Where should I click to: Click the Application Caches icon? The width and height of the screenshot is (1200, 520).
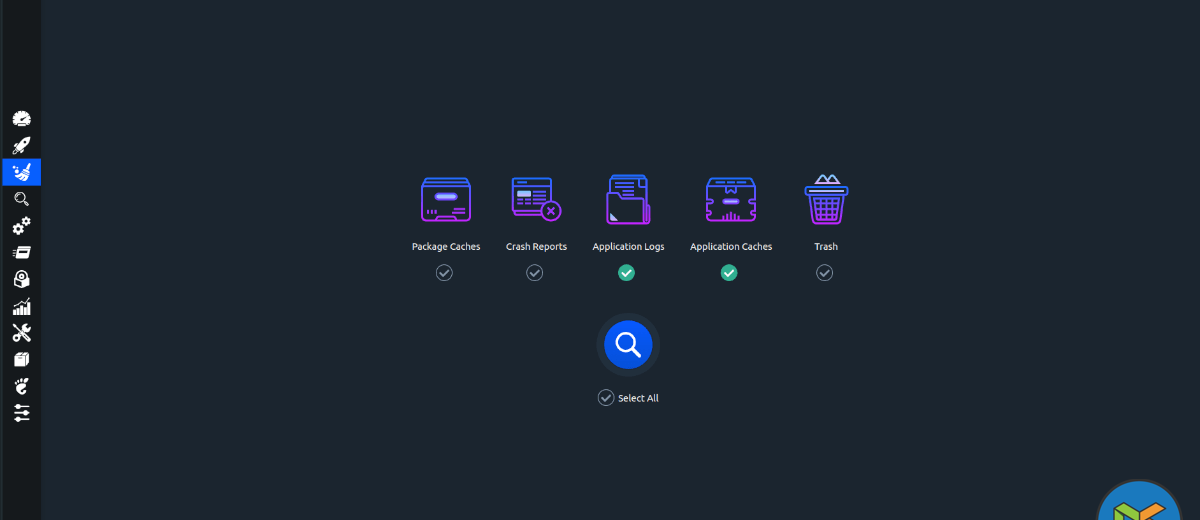[731, 199]
